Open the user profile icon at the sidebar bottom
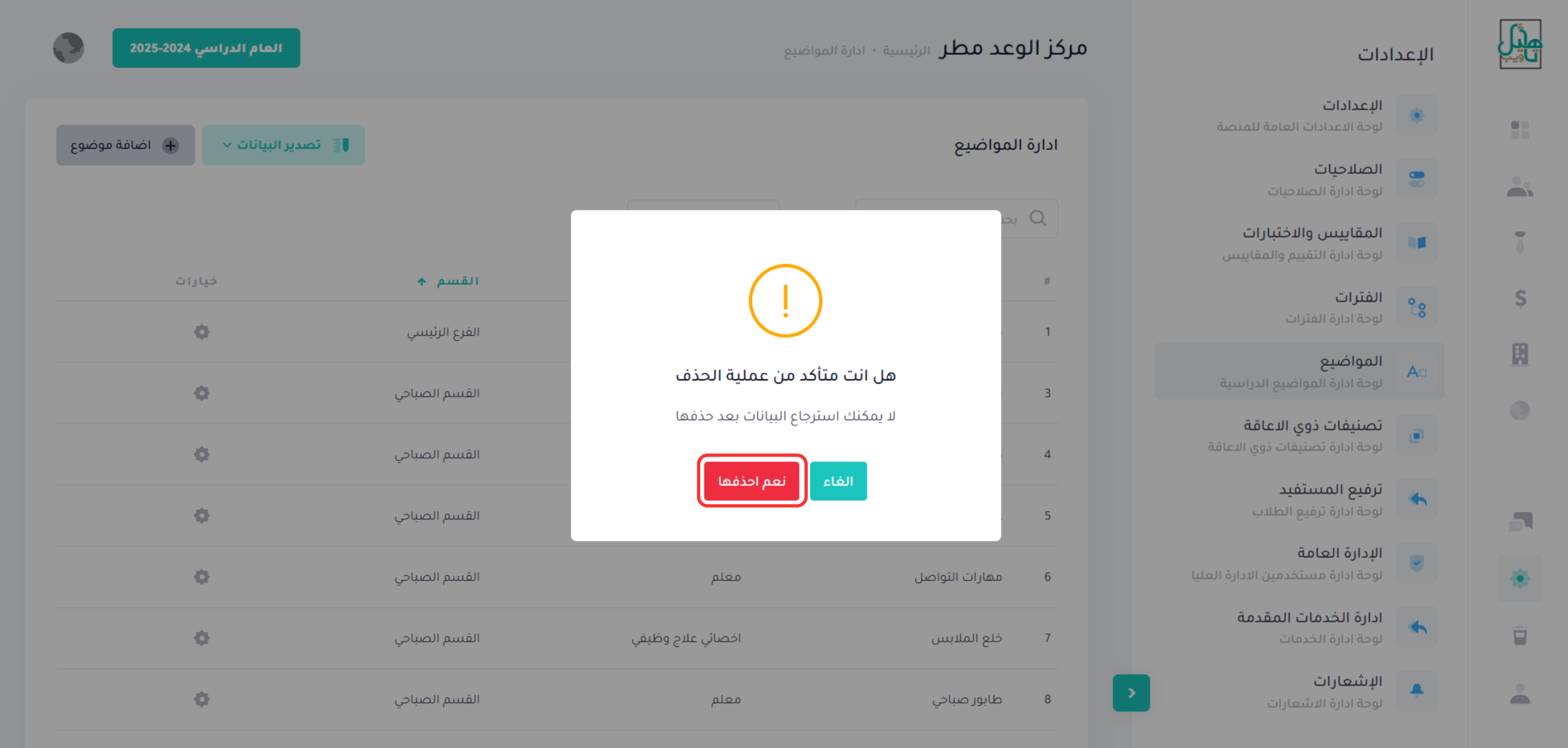1568x748 pixels. pos(1520,693)
